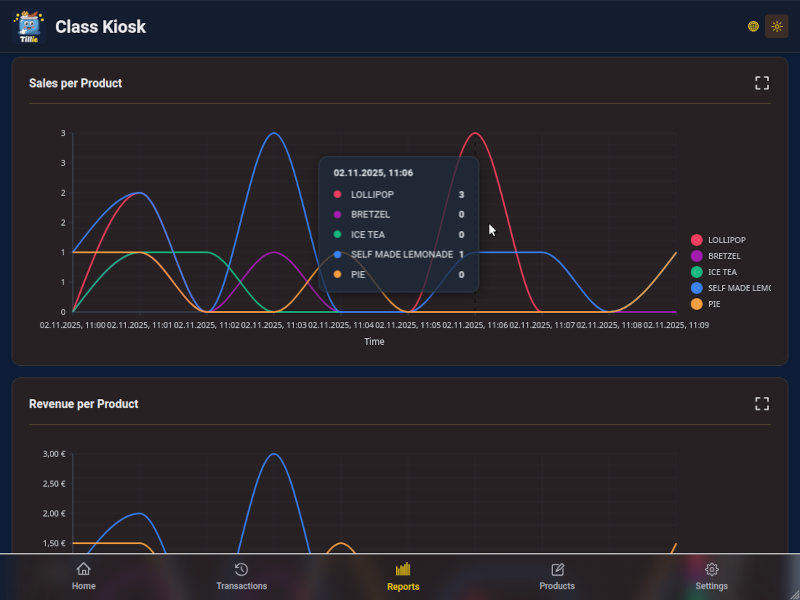The width and height of the screenshot is (800, 600).
Task: Click the Settings gear icon
Action: 711,567
